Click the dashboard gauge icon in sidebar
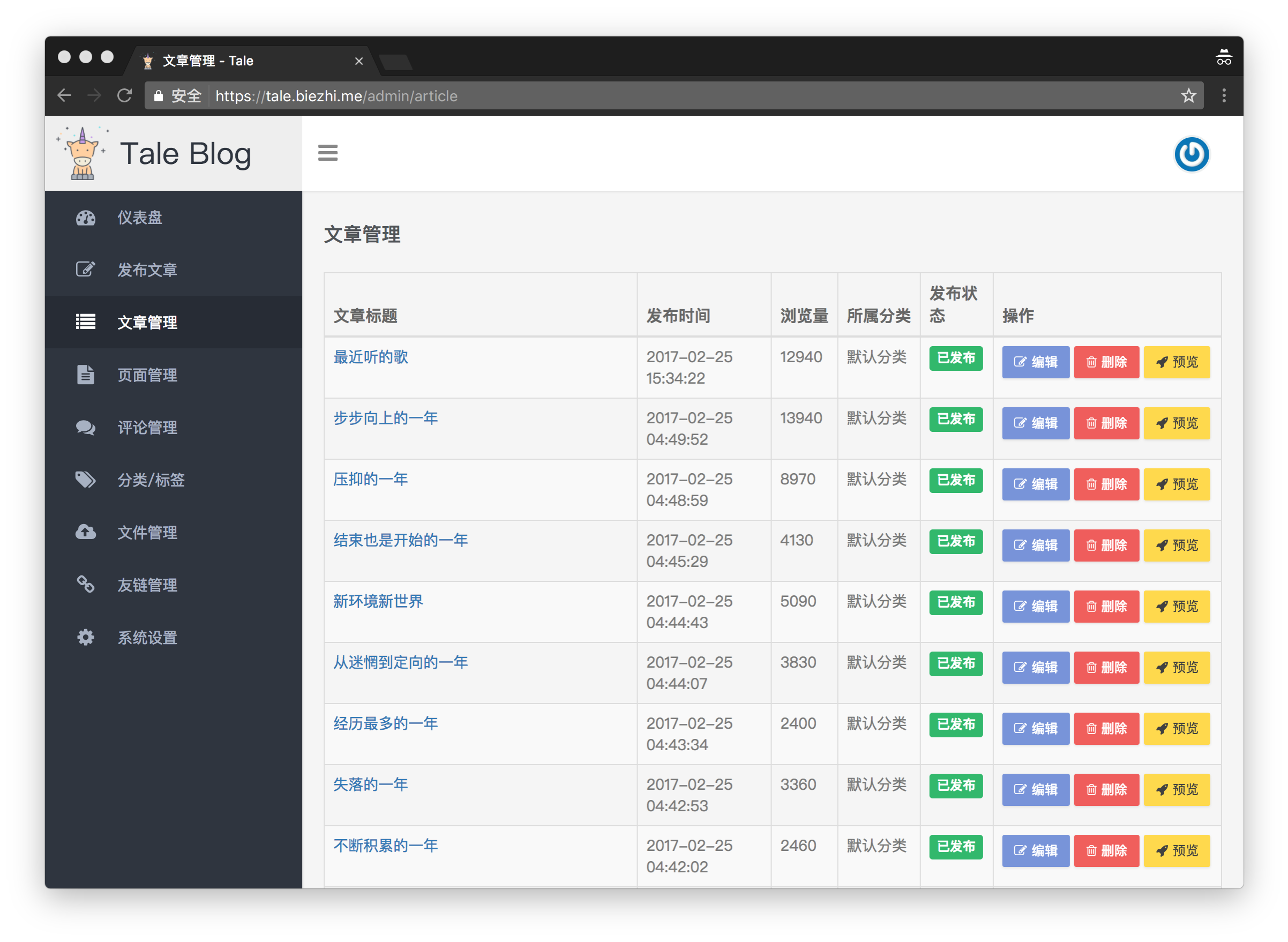1288x942 pixels. coord(86,218)
